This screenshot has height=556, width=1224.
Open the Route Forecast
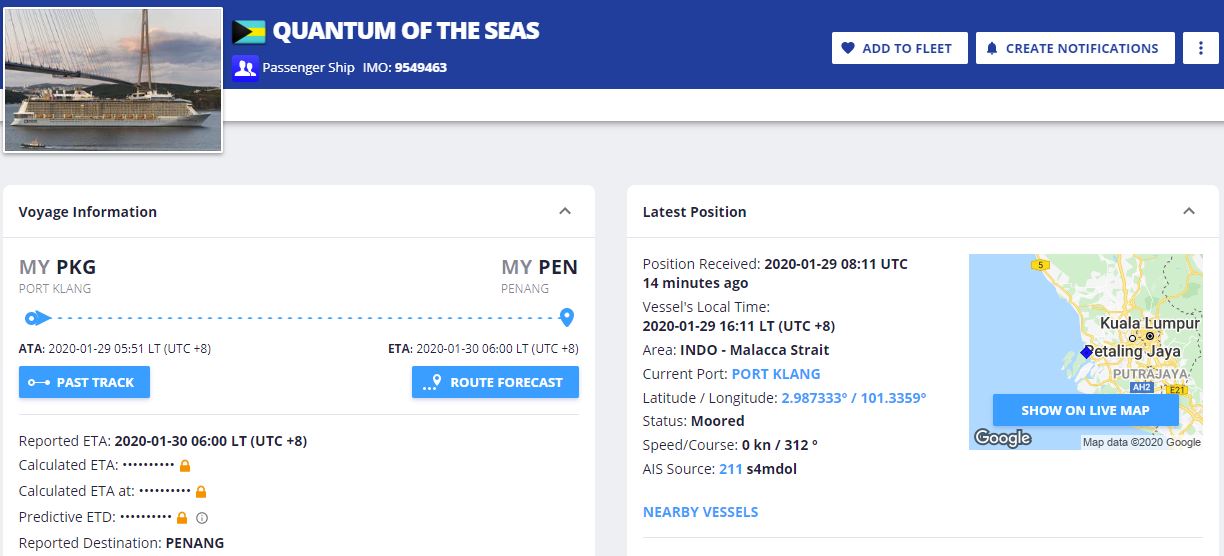point(495,382)
